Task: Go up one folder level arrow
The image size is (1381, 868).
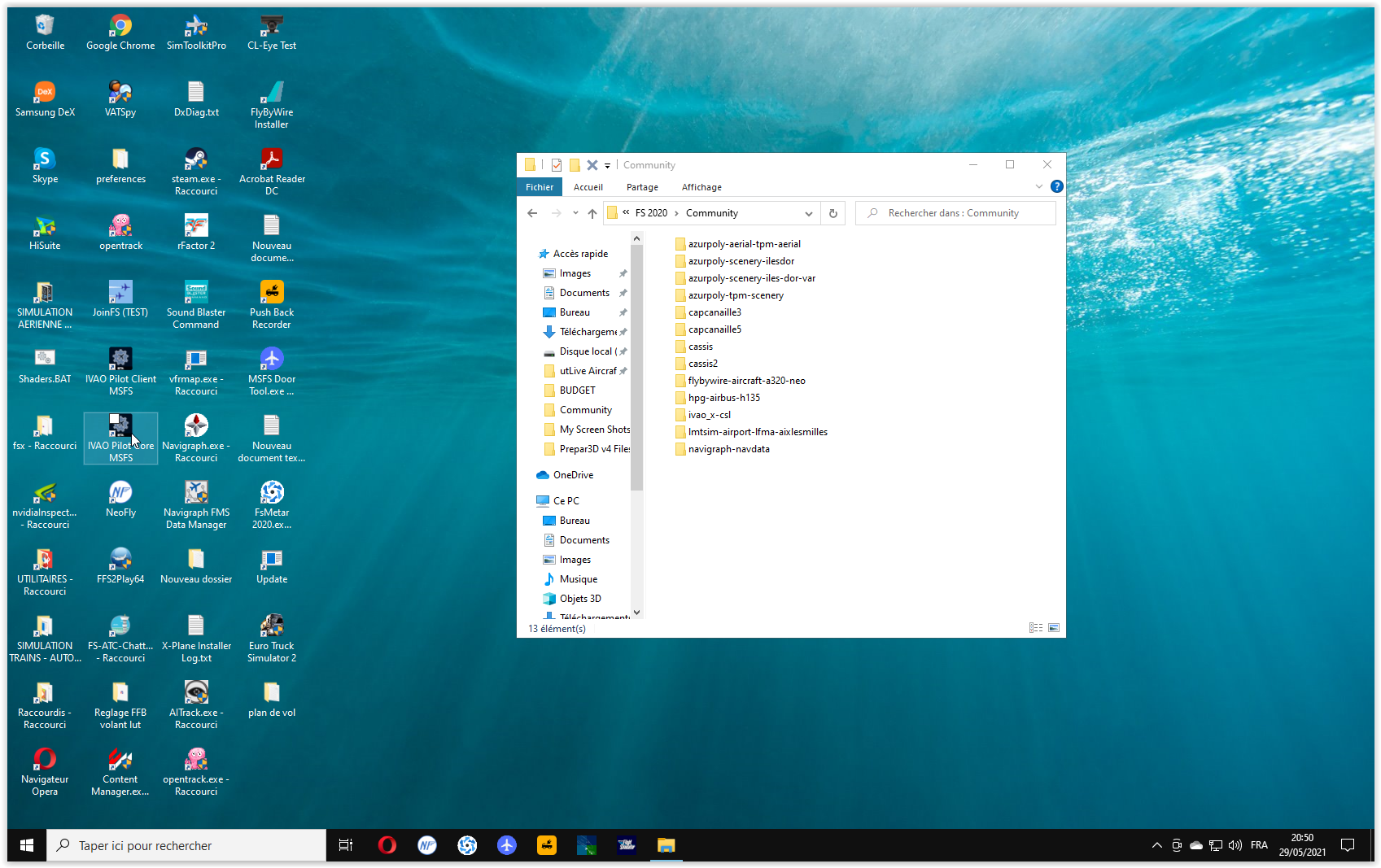Action: coord(592,213)
